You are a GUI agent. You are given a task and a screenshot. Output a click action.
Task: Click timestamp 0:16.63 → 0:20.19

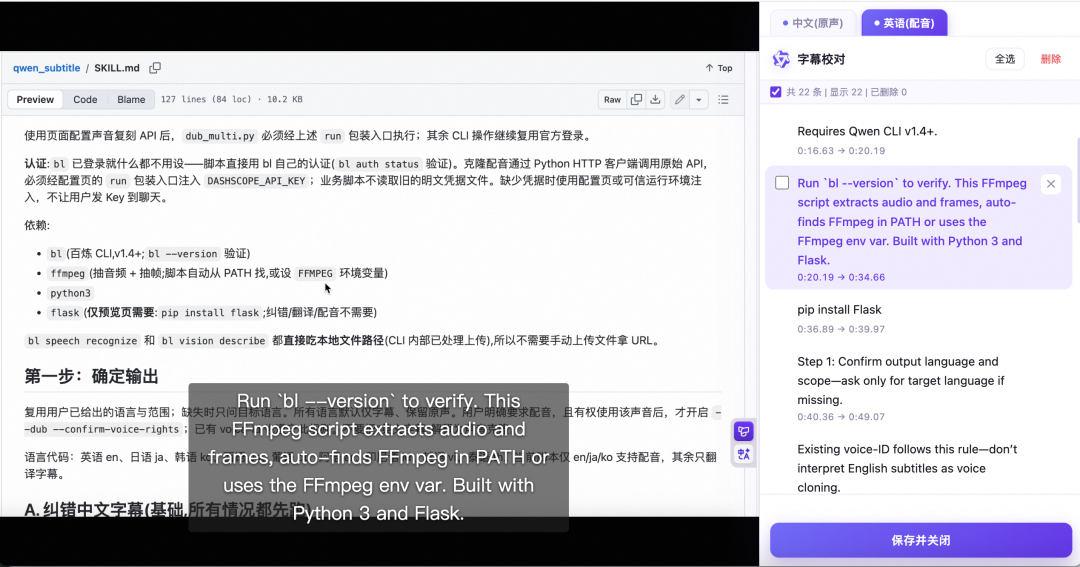coord(841,150)
